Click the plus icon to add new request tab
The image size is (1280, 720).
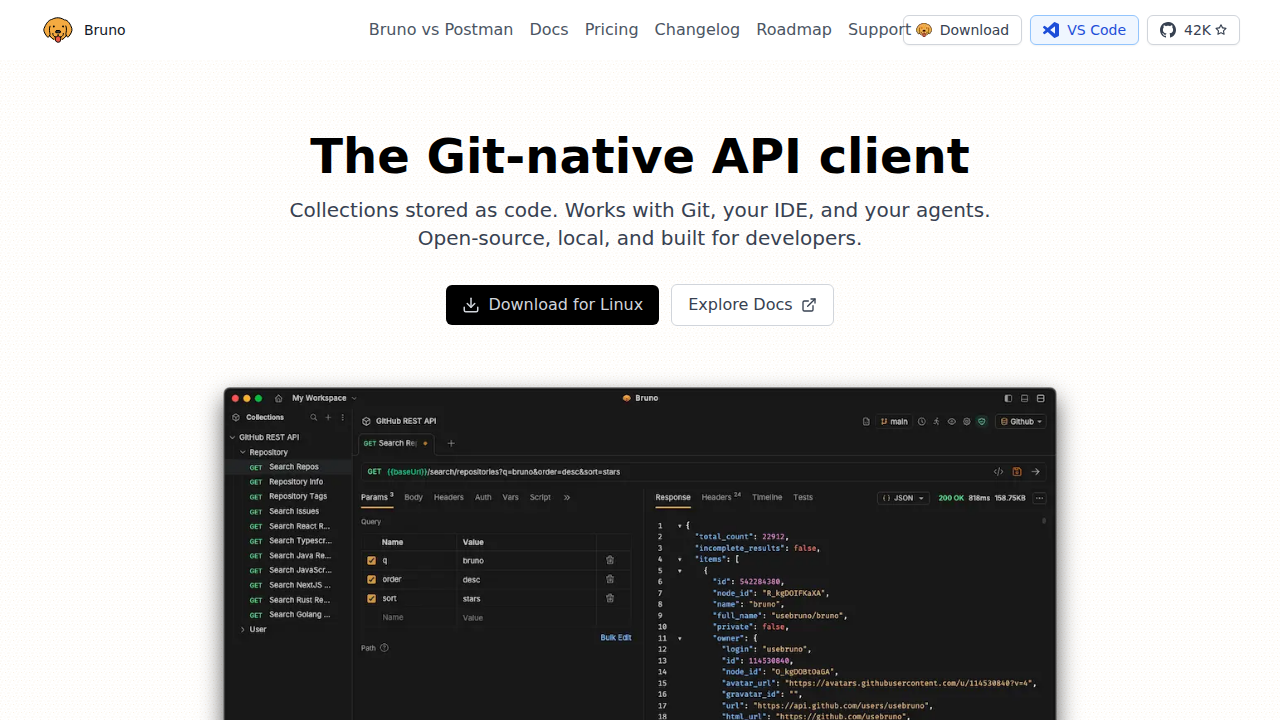pos(451,443)
